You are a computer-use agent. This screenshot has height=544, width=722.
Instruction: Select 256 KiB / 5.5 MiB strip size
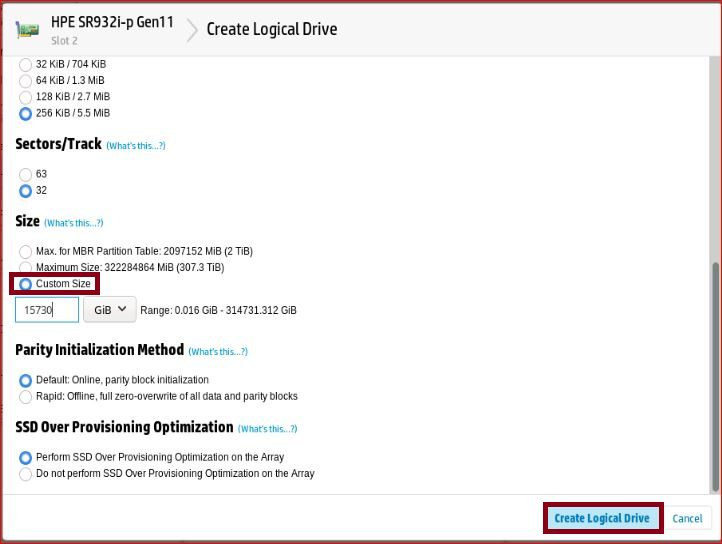26,114
